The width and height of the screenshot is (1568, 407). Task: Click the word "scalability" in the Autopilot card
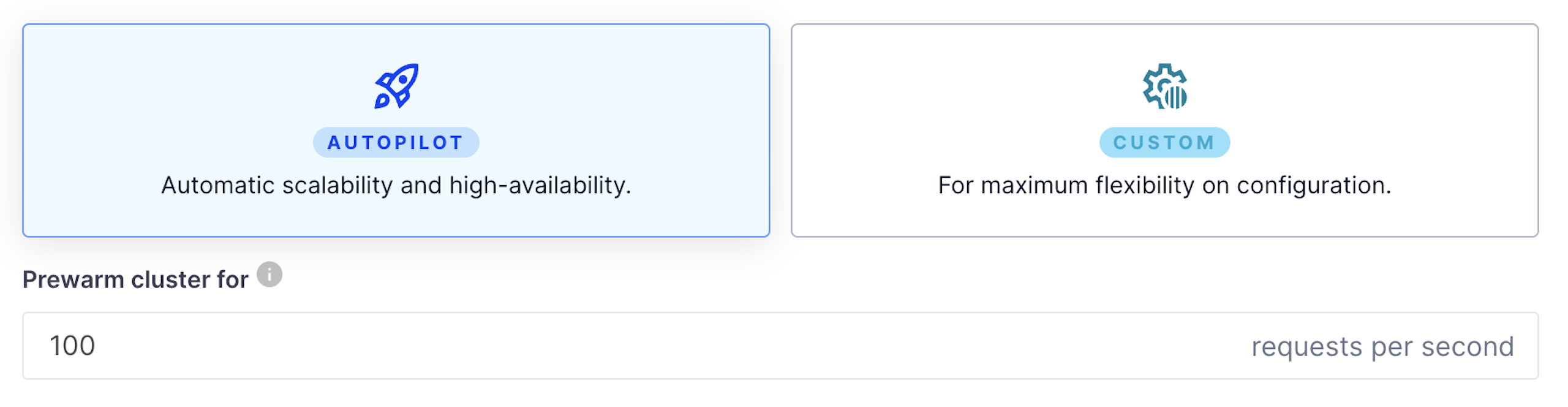pyautogui.click(x=337, y=185)
